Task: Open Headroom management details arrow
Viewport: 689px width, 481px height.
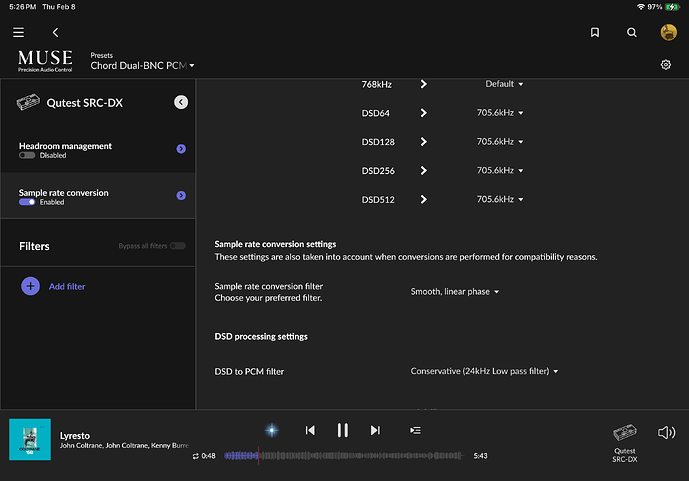Action: pyautogui.click(x=181, y=149)
